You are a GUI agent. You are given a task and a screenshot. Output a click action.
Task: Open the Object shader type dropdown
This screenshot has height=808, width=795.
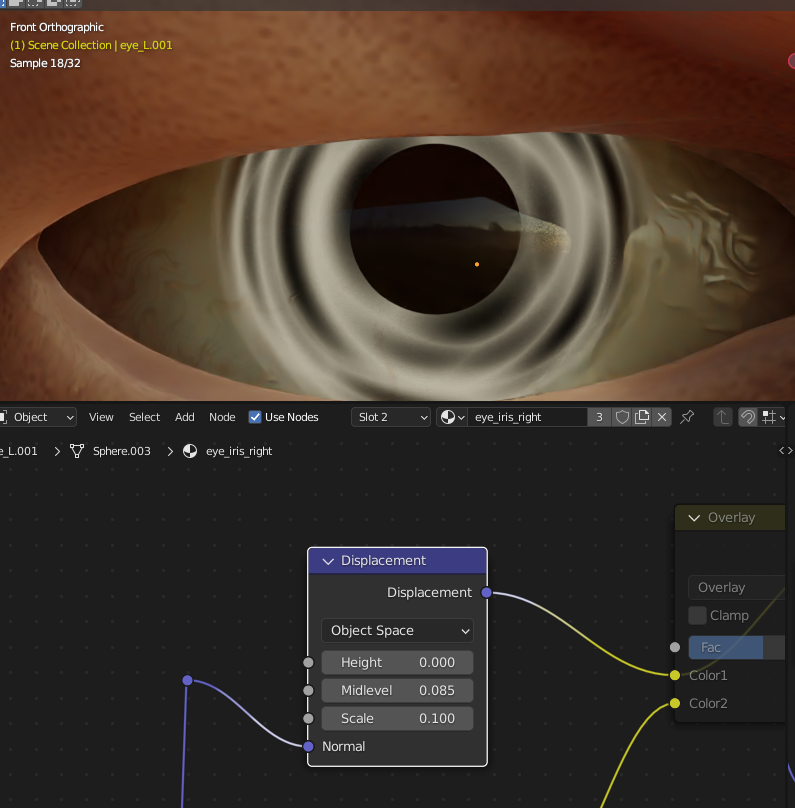pos(38,417)
